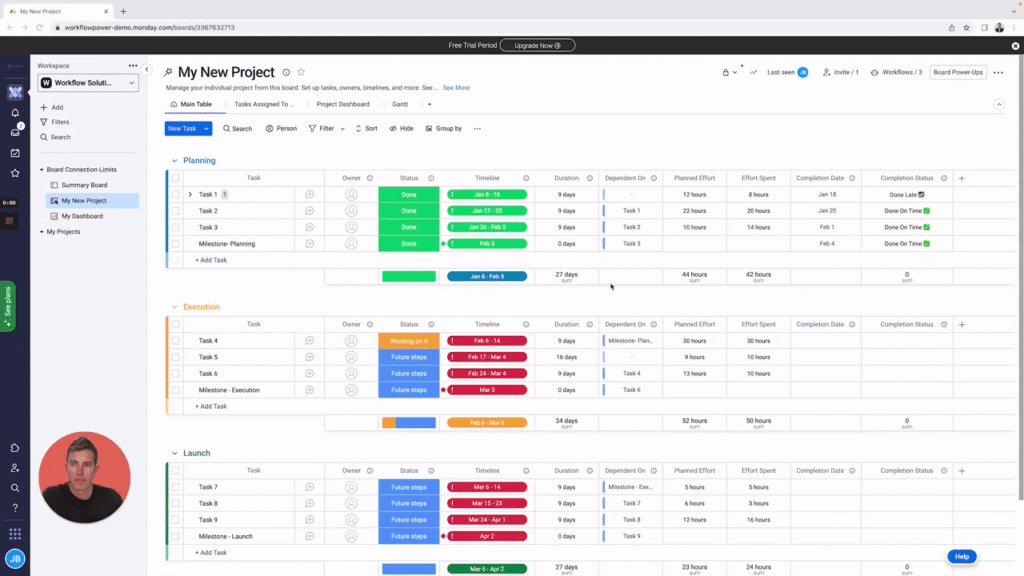
Task: Select the Task 4 row checkbox
Action: point(176,341)
